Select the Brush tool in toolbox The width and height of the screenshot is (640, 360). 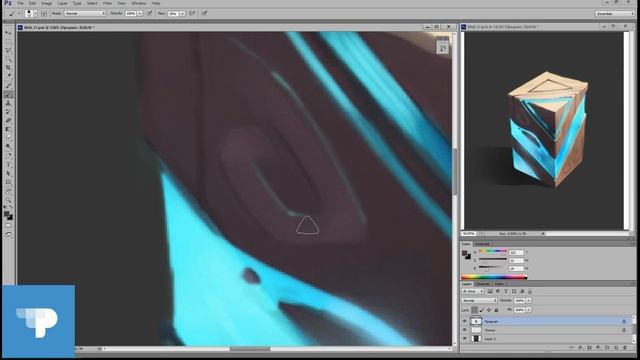click(8, 94)
